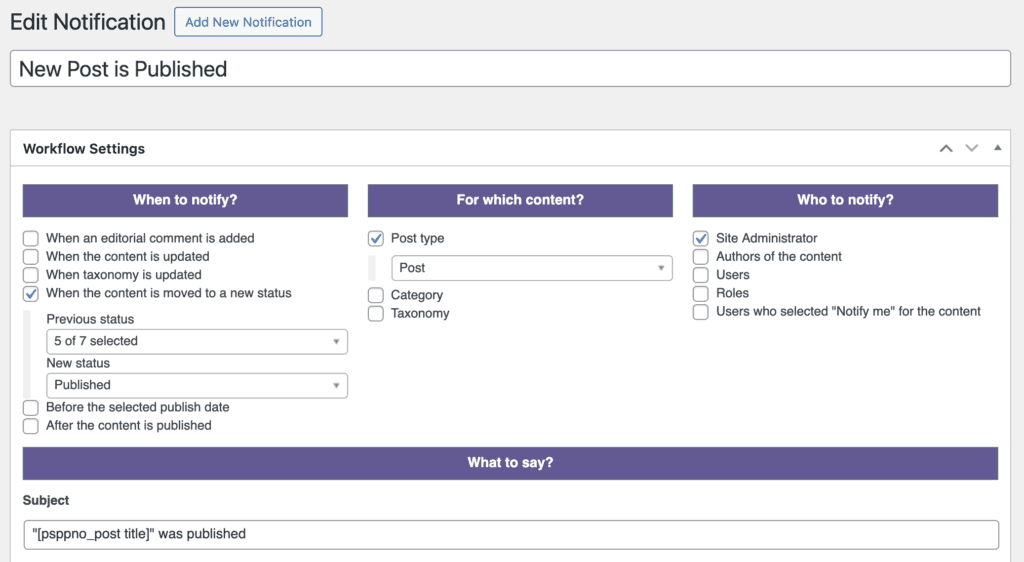Select 'Authors of the content' checkbox

click(701, 257)
